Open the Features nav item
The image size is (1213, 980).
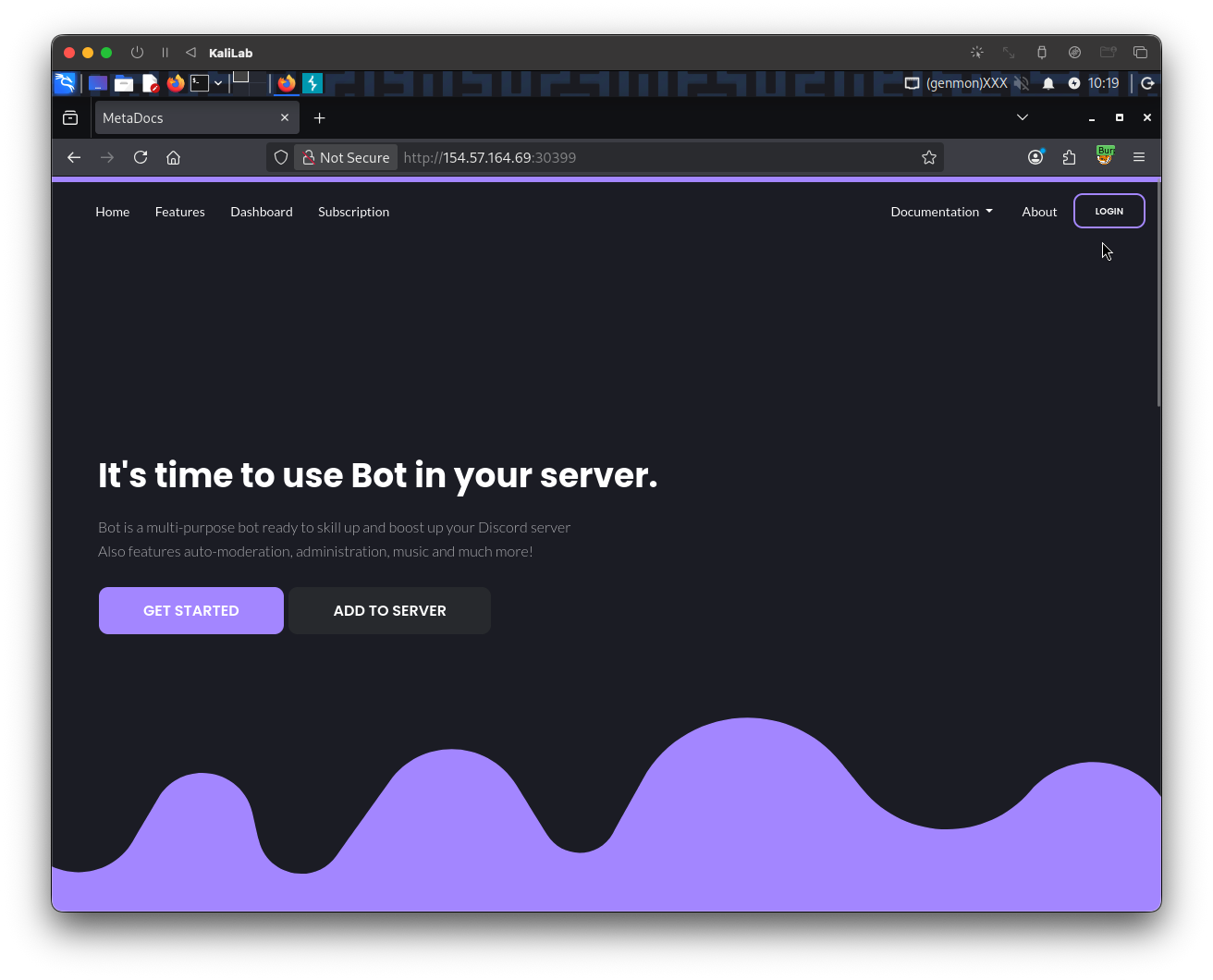[x=179, y=212]
